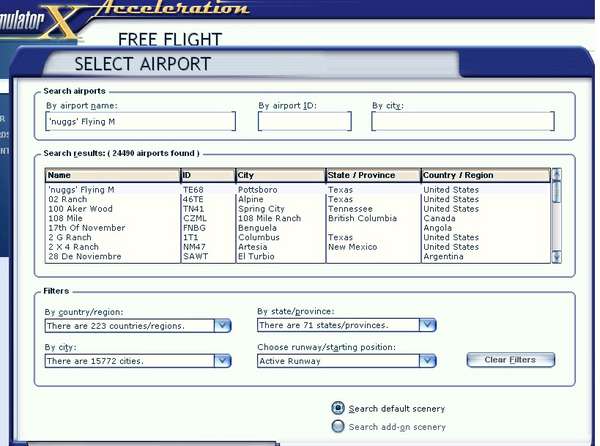Sort by State / Province column header

pos(372,175)
